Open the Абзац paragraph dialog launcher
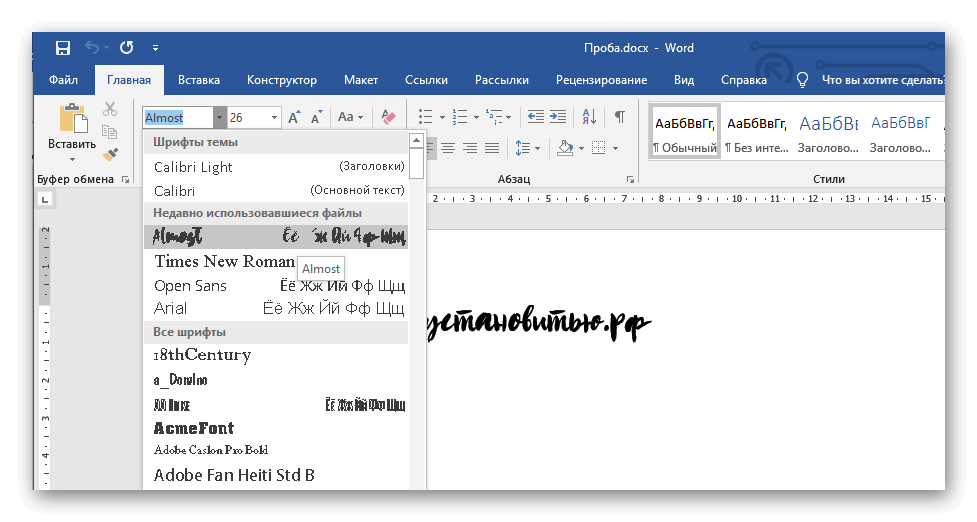The height and width of the screenshot is (522, 977). [630, 179]
